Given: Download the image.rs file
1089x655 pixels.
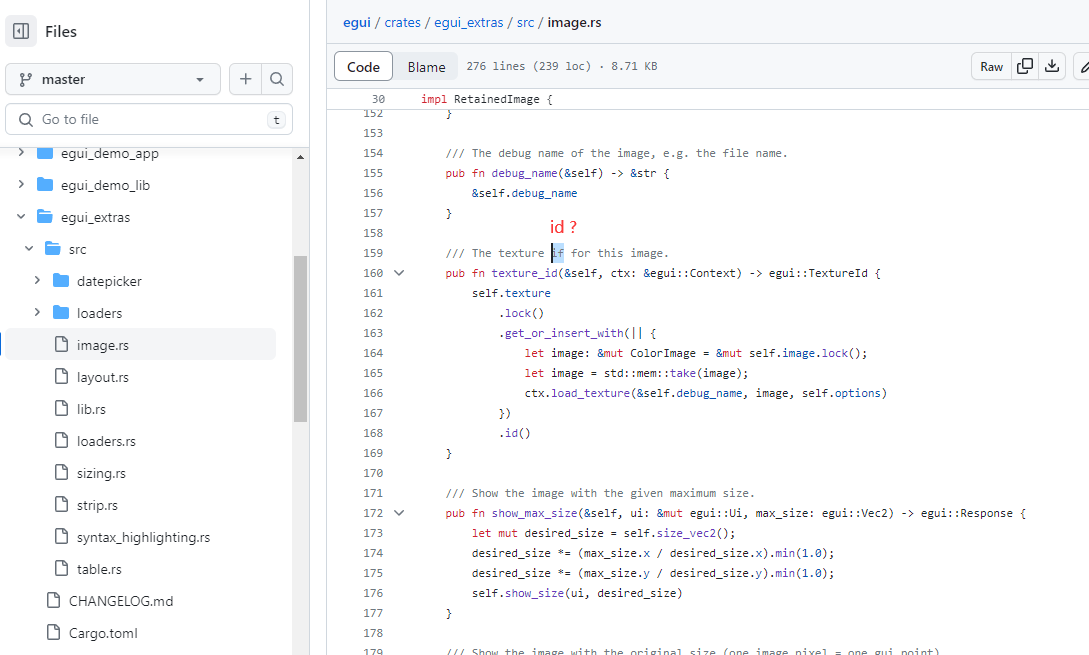Looking at the screenshot, I should coord(1052,65).
